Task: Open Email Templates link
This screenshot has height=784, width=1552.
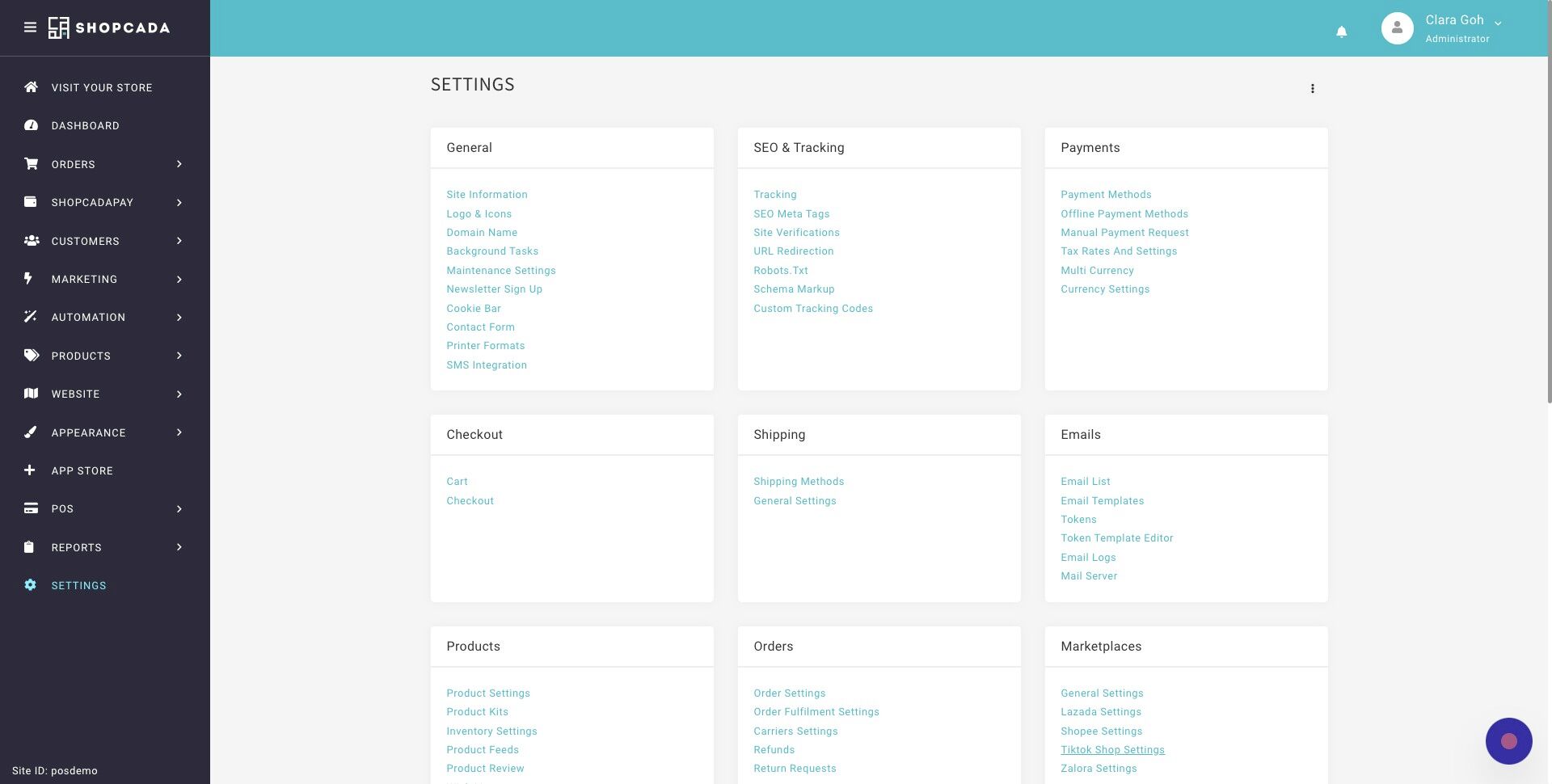Action: click(x=1103, y=501)
